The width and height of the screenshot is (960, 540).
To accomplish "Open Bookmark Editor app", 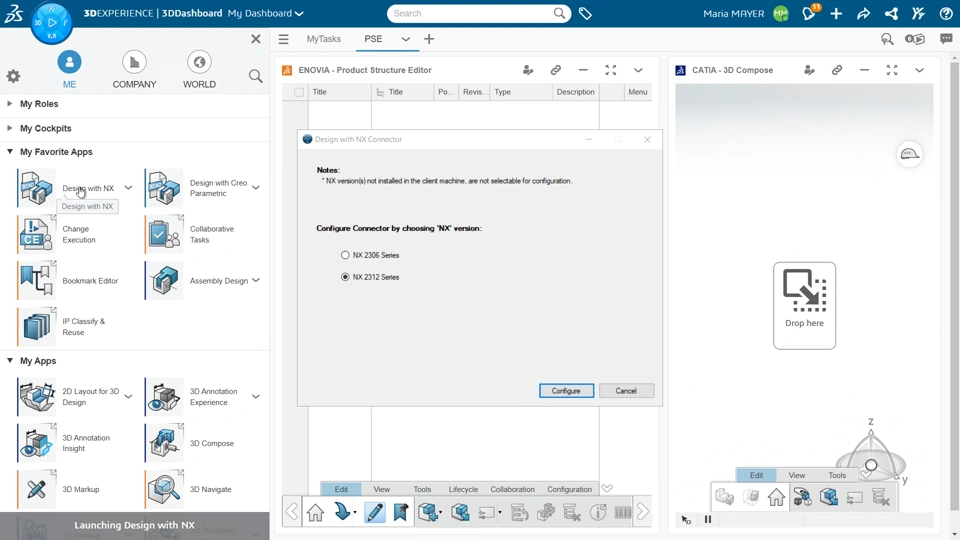I will pos(37,280).
